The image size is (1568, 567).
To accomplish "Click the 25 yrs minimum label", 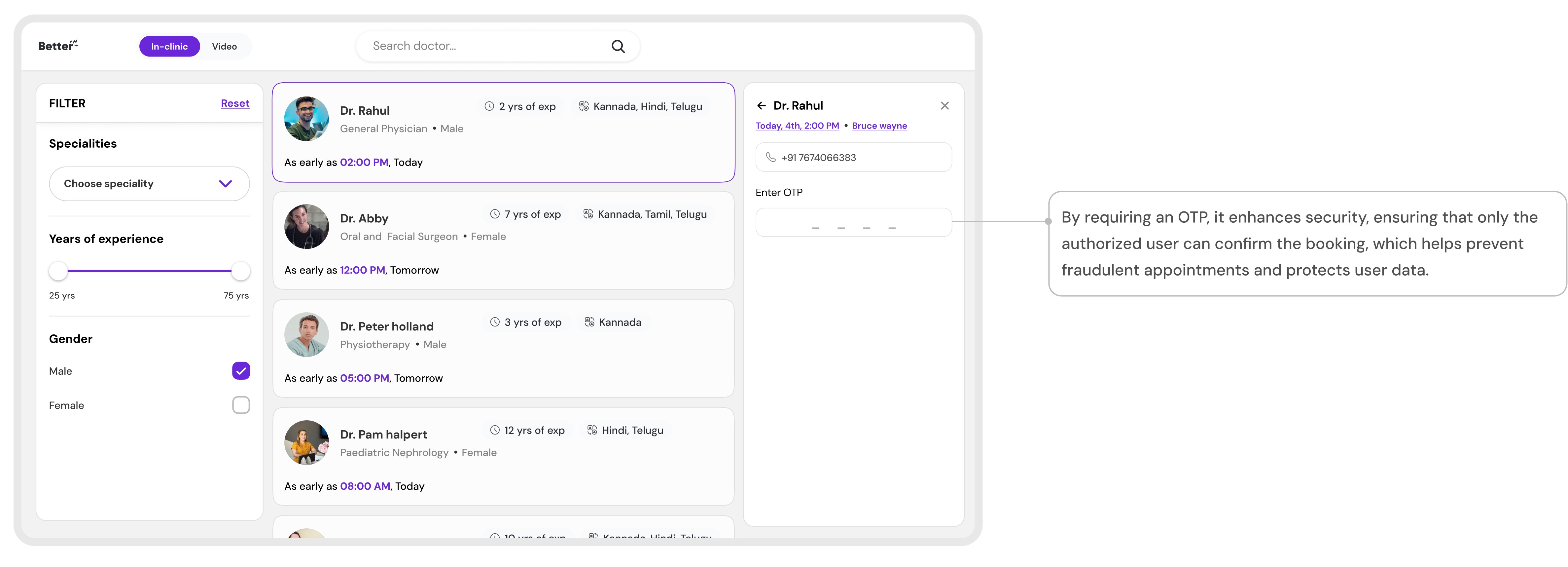I will [x=62, y=296].
